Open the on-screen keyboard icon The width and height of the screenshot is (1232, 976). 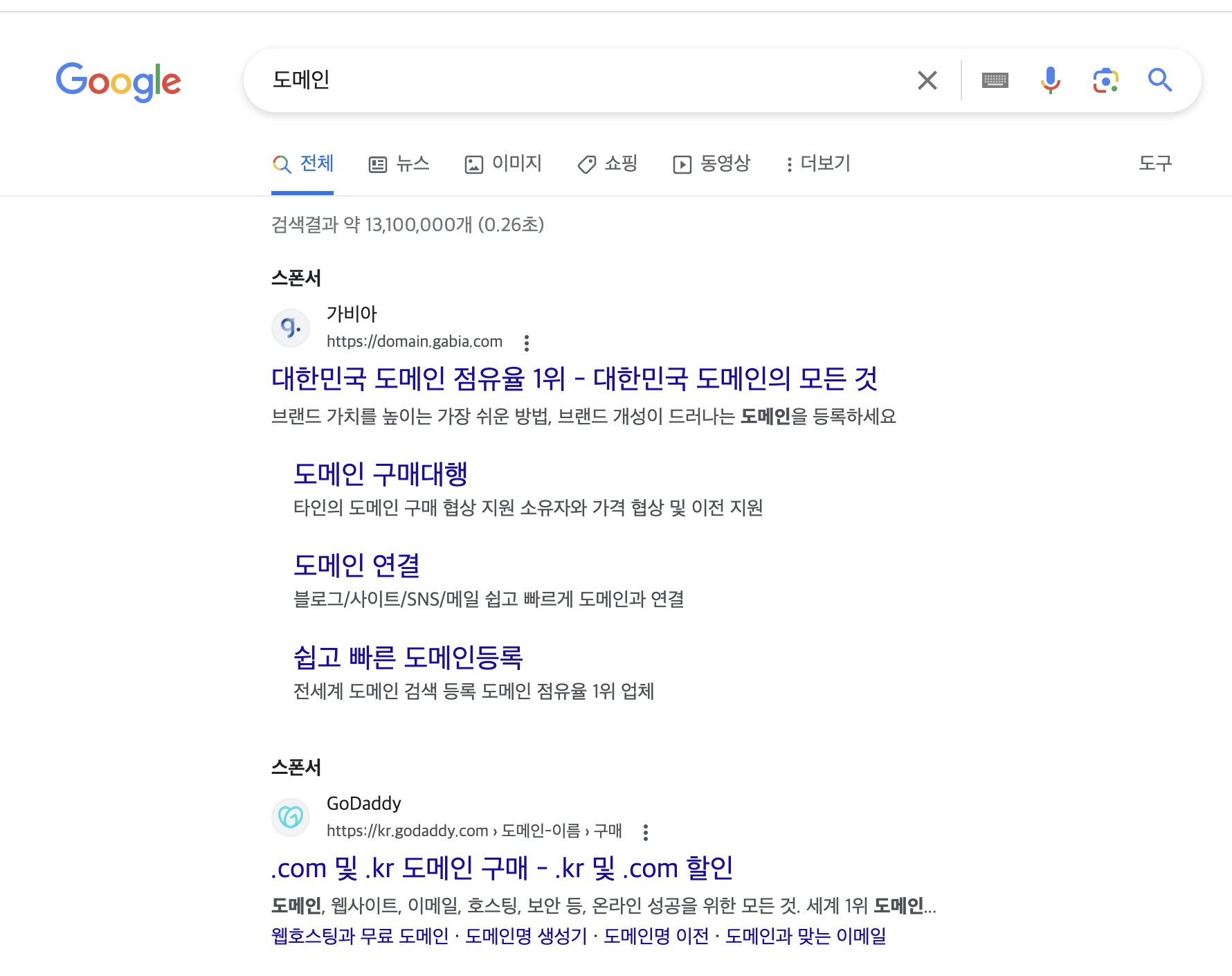(x=995, y=80)
